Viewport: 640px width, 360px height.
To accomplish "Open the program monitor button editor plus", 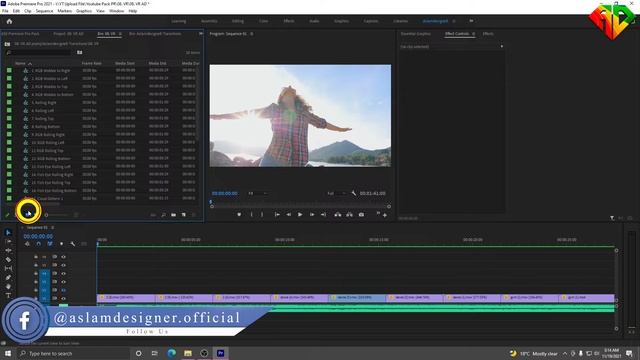I will pyautogui.click(x=384, y=215).
